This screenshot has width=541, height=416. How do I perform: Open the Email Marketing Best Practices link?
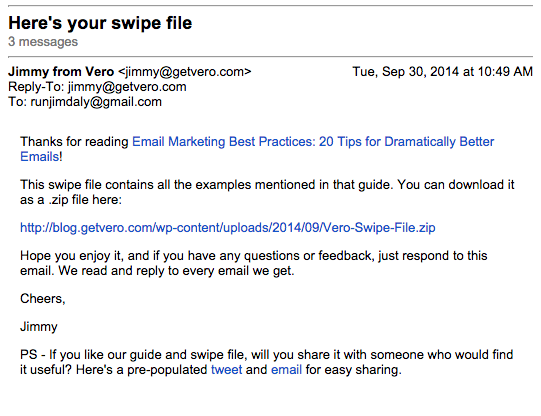313,142
